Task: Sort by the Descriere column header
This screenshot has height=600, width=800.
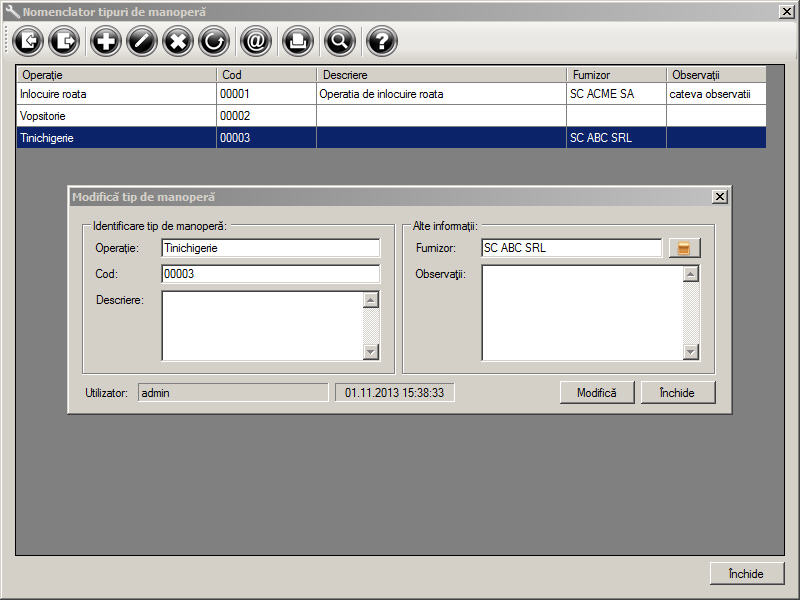Action: (x=442, y=74)
